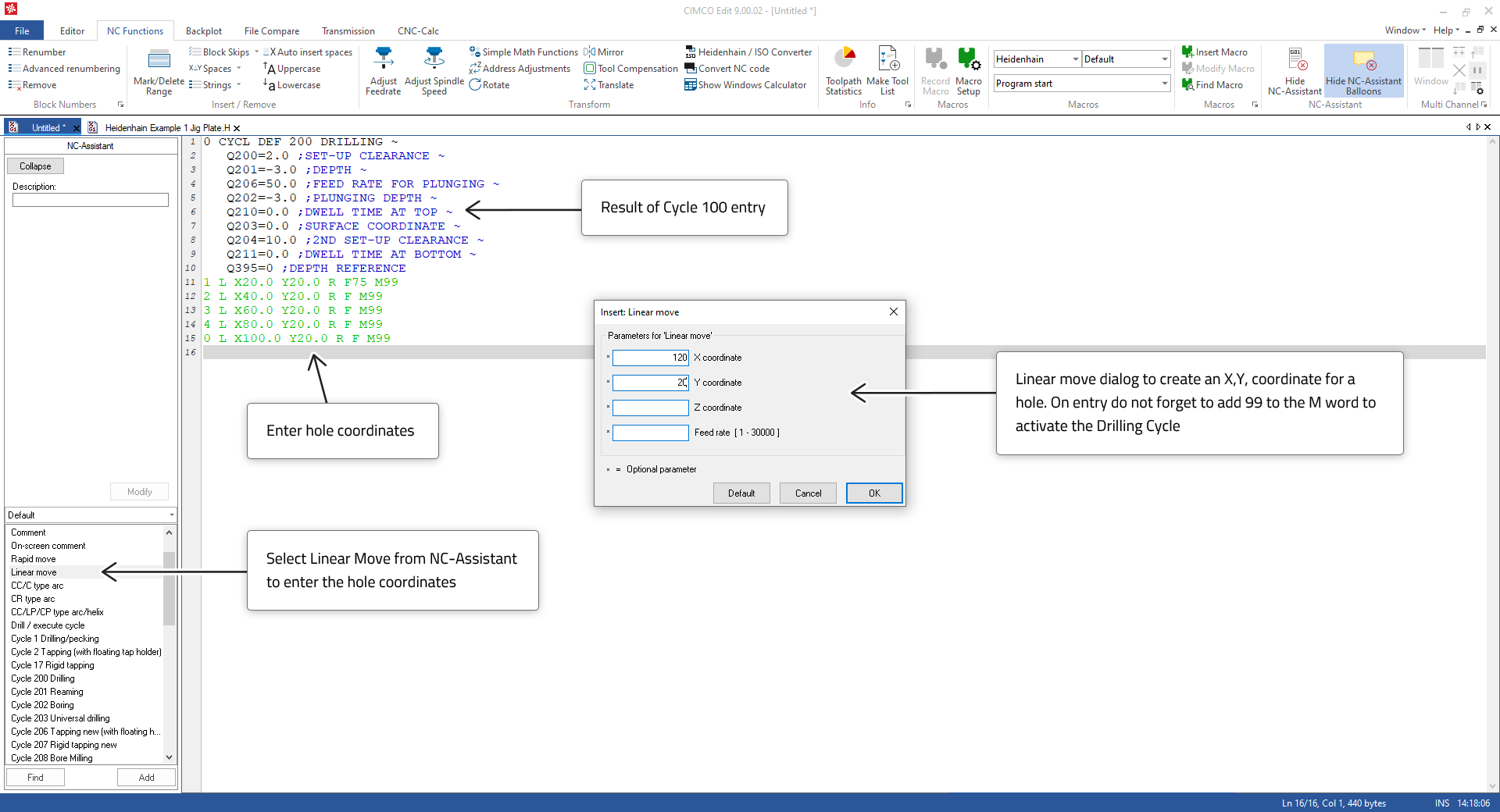Switch to the Backplot ribbon tab
Screen dimensions: 1500x812
204,31
